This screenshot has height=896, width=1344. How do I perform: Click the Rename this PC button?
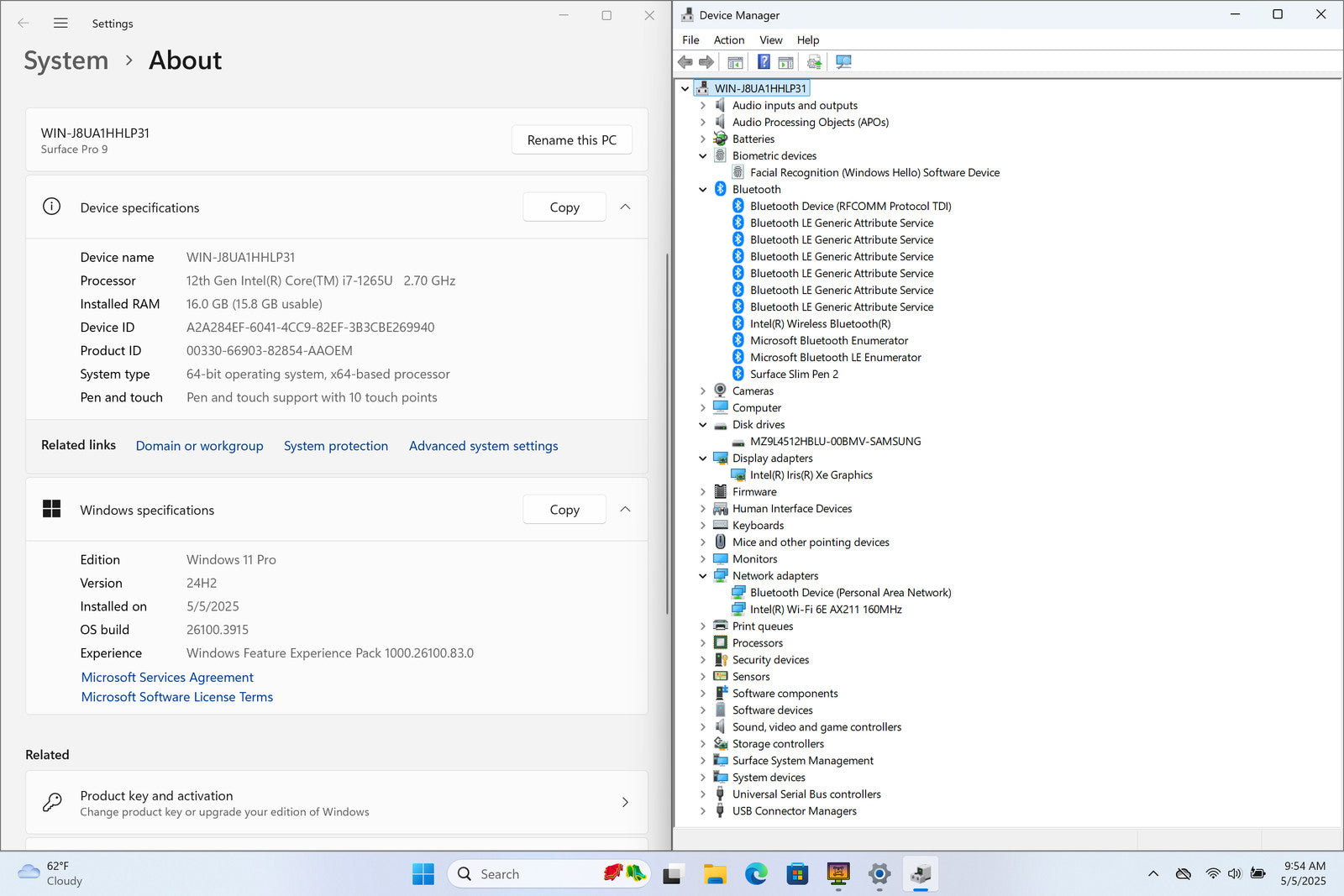571,140
